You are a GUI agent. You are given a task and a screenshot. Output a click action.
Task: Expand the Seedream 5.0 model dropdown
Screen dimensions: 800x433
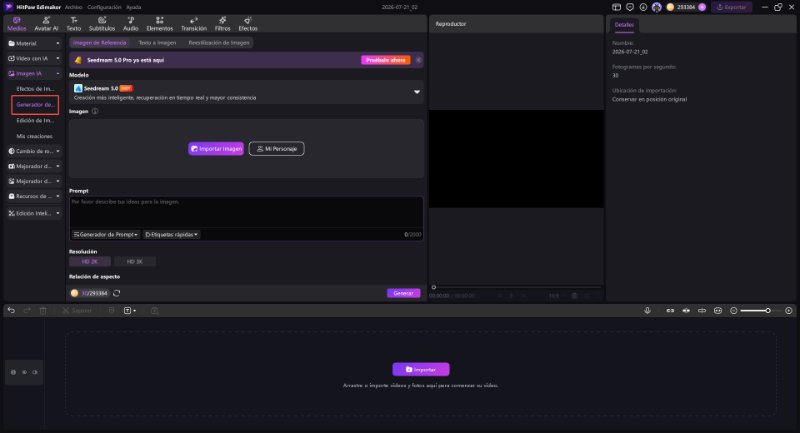[x=417, y=92]
